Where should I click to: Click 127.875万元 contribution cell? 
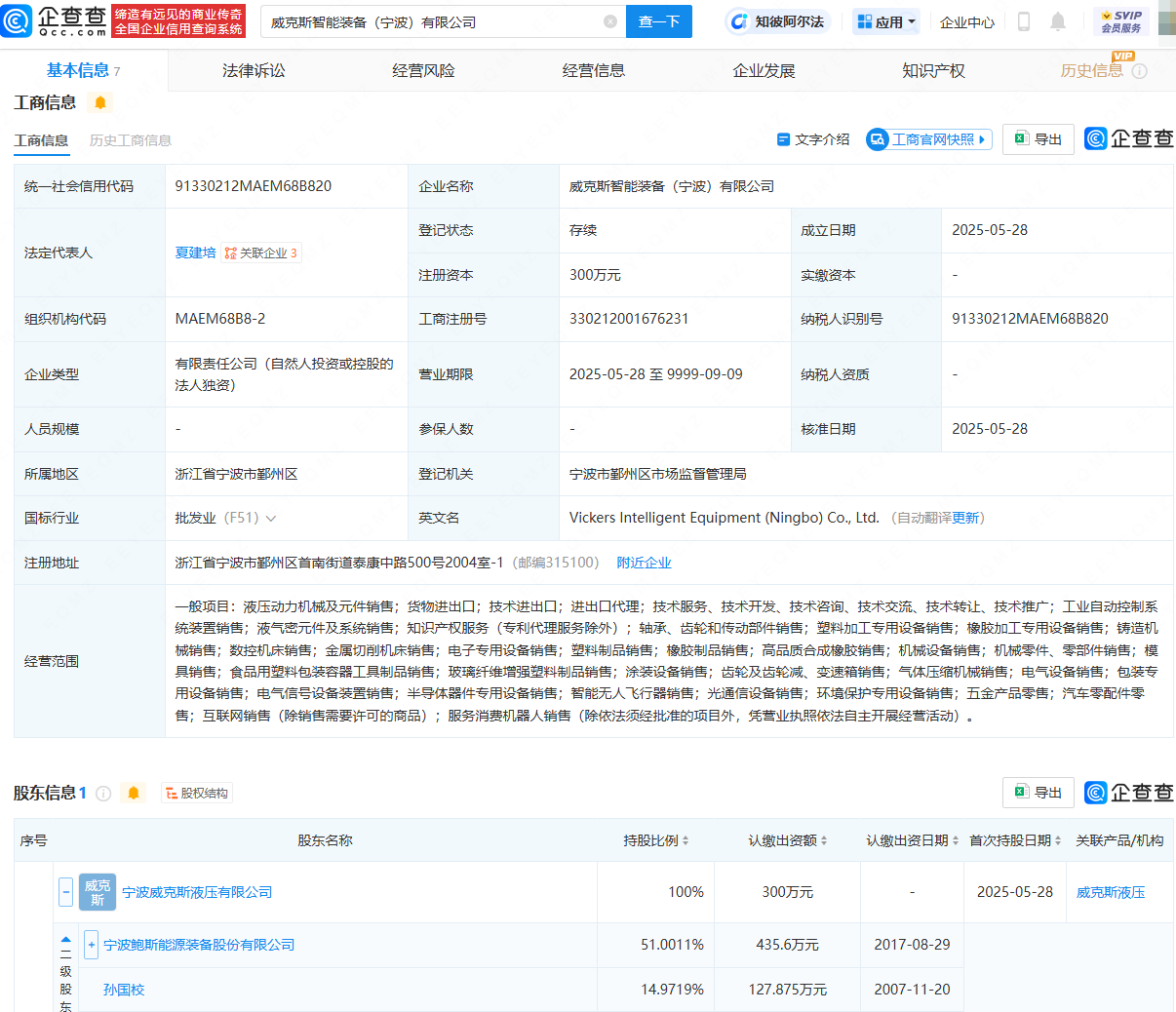[788, 990]
